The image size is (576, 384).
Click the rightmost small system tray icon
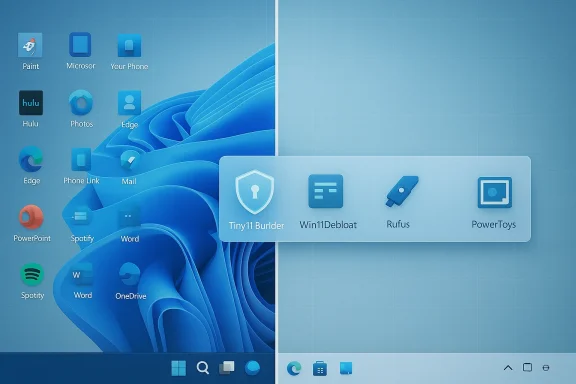click(546, 367)
